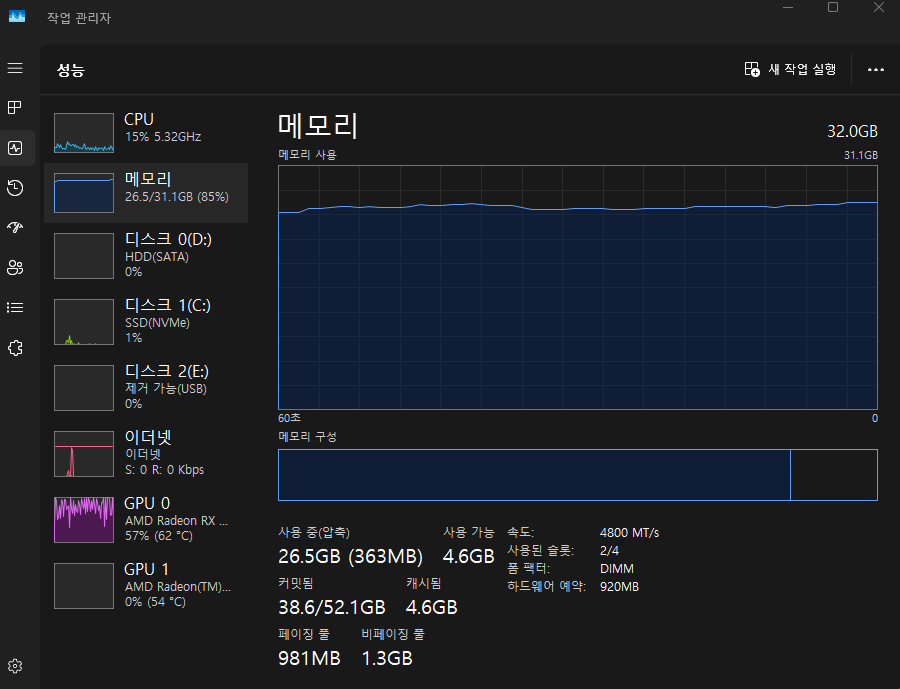Open the Startup apps page icon

tap(15, 227)
